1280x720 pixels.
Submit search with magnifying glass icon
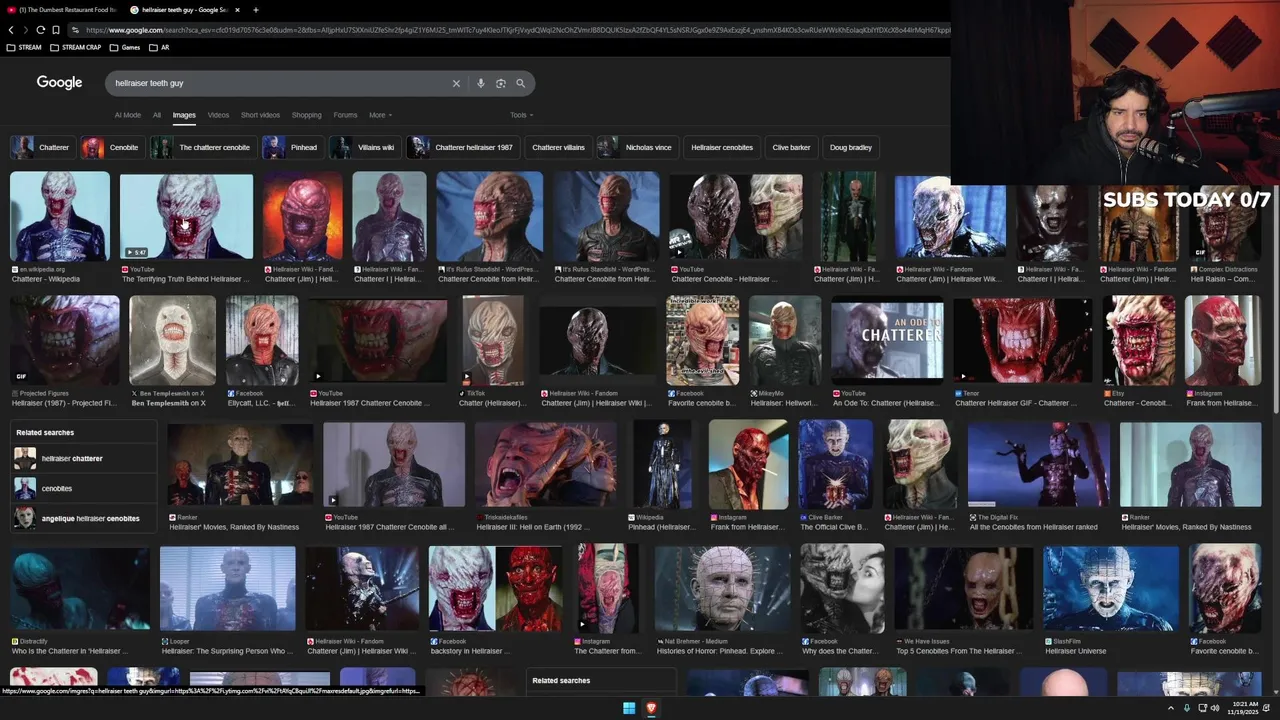(520, 83)
